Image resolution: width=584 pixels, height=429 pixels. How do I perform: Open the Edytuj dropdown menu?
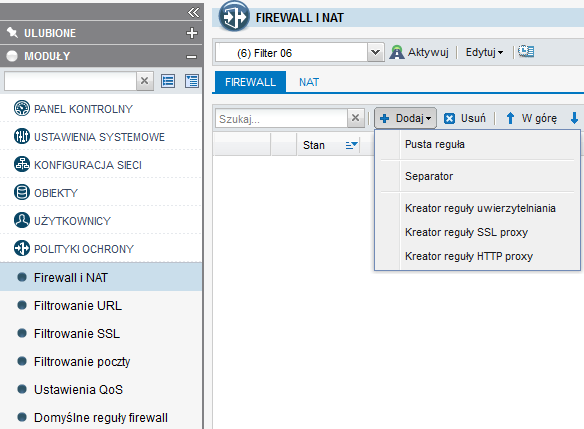click(484, 52)
